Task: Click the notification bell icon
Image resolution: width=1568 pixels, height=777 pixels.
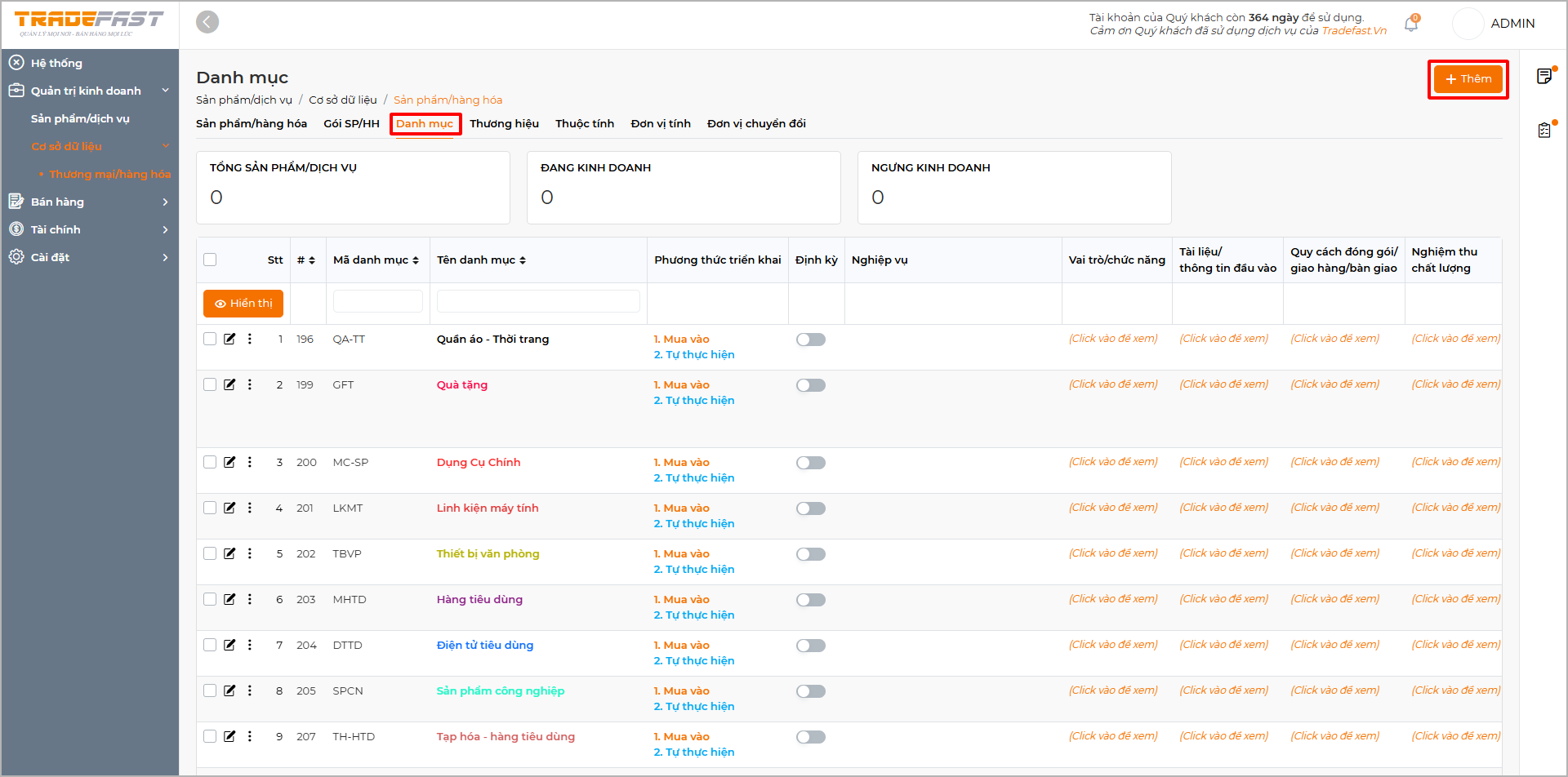Action: point(1410,24)
